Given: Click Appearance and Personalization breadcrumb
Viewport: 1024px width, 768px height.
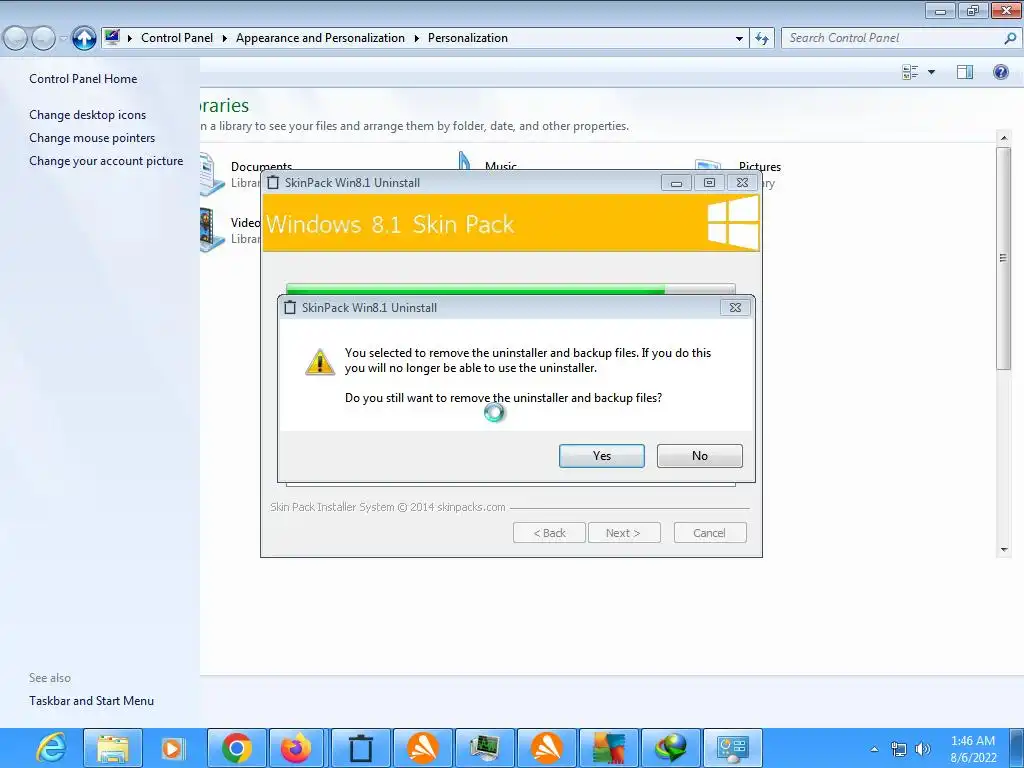Looking at the screenshot, I should coord(320,38).
